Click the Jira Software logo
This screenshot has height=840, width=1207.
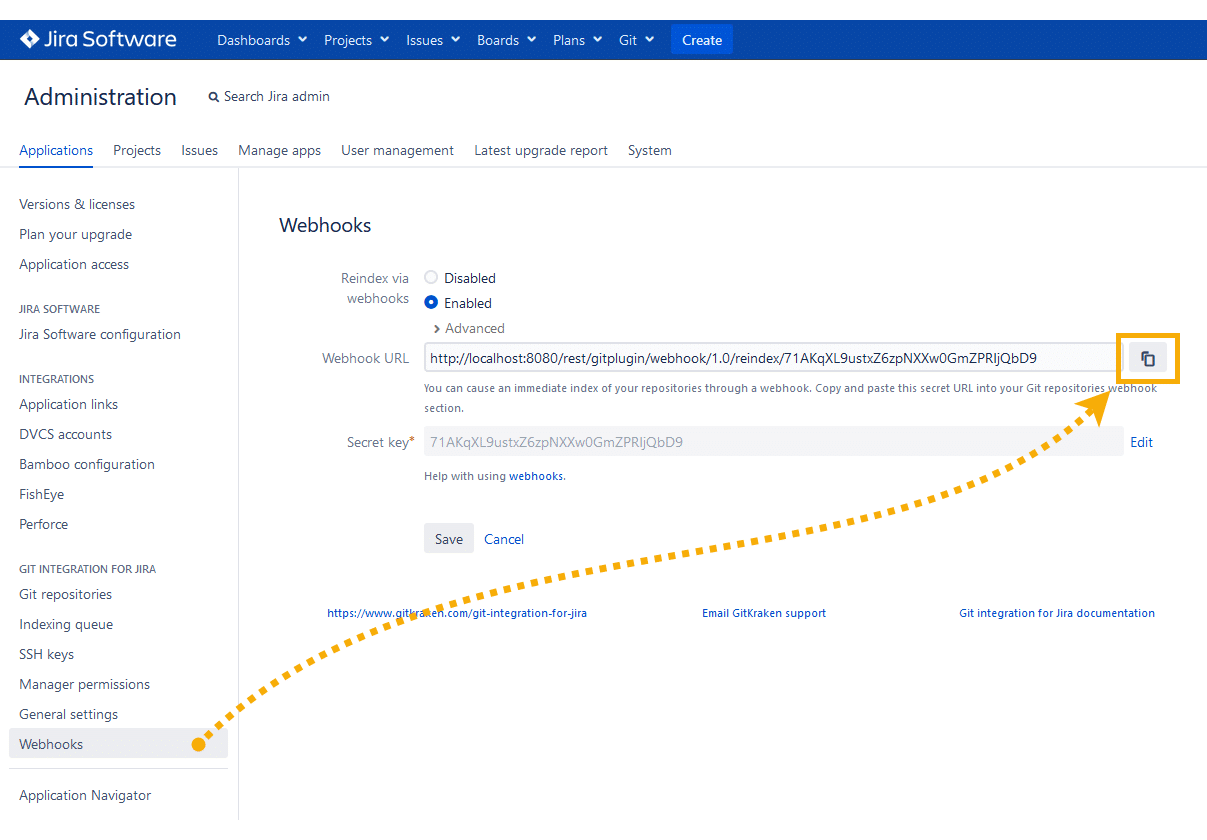coord(98,40)
